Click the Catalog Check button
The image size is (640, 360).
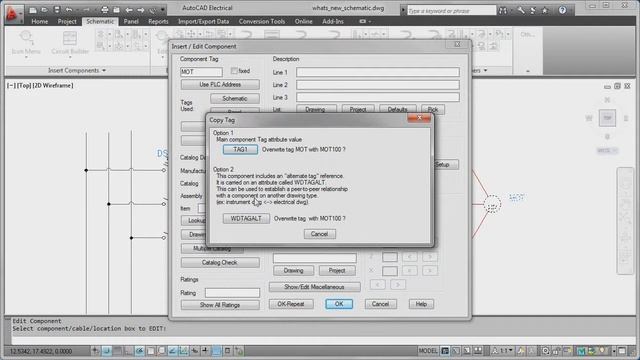[220, 262]
